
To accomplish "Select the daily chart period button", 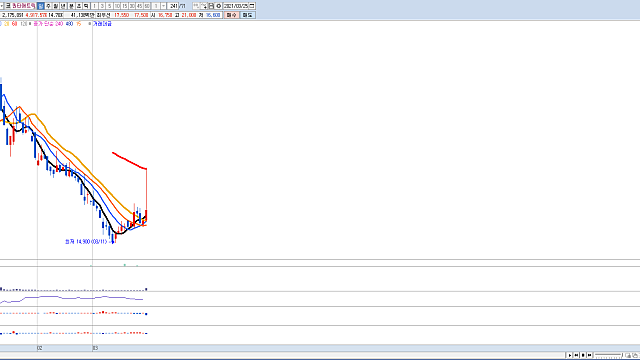I will tap(40, 6).
